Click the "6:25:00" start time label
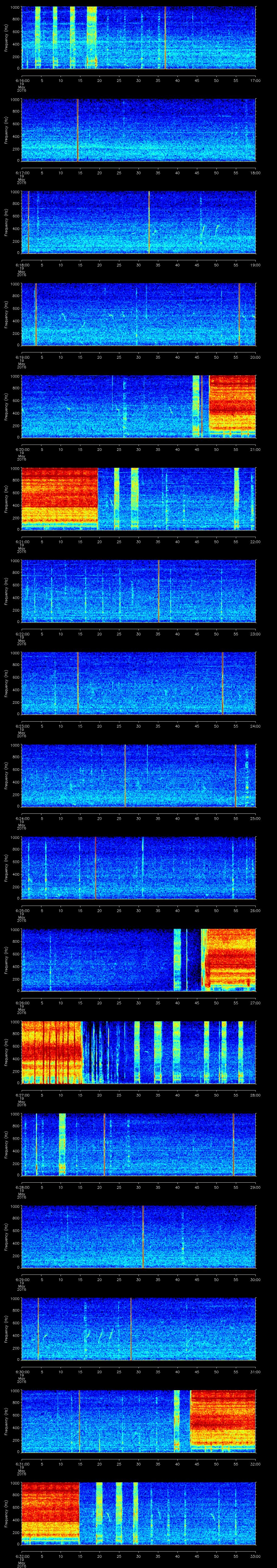Viewport: 277px width, 1568px height. (x=22, y=910)
